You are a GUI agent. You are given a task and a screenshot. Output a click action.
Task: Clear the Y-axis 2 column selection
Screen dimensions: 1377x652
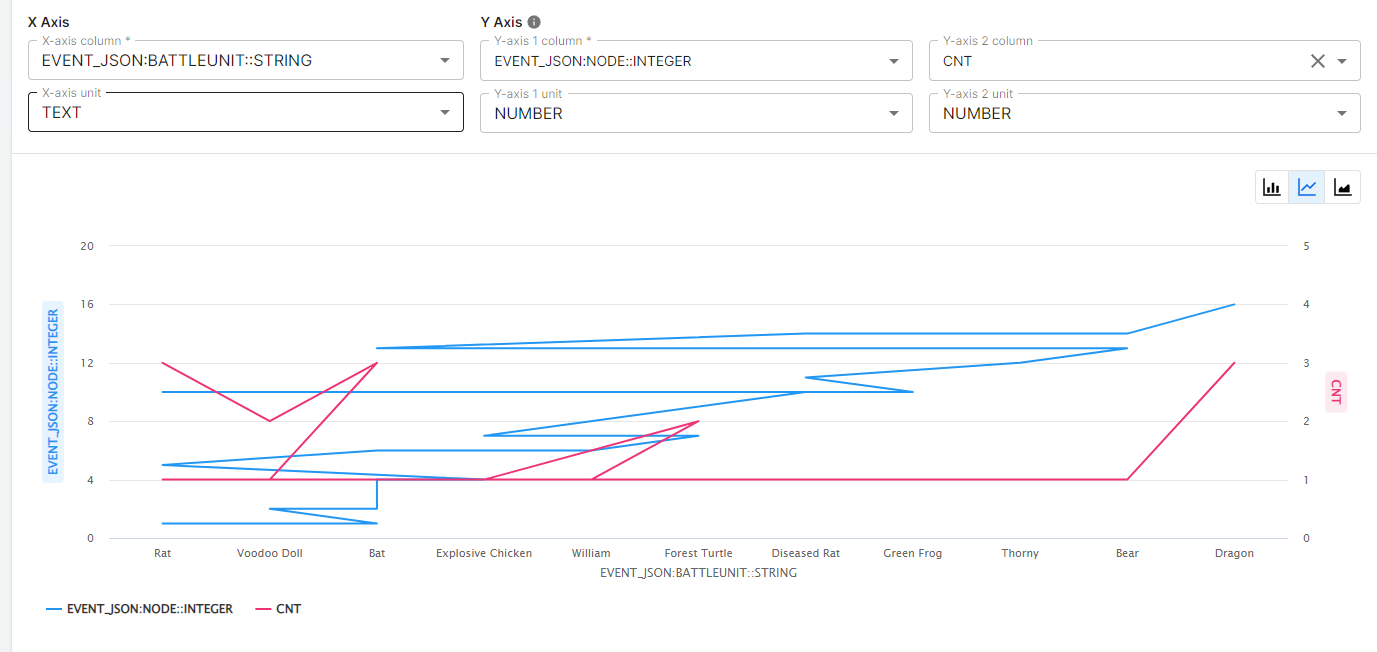pyautogui.click(x=1318, y=61)
